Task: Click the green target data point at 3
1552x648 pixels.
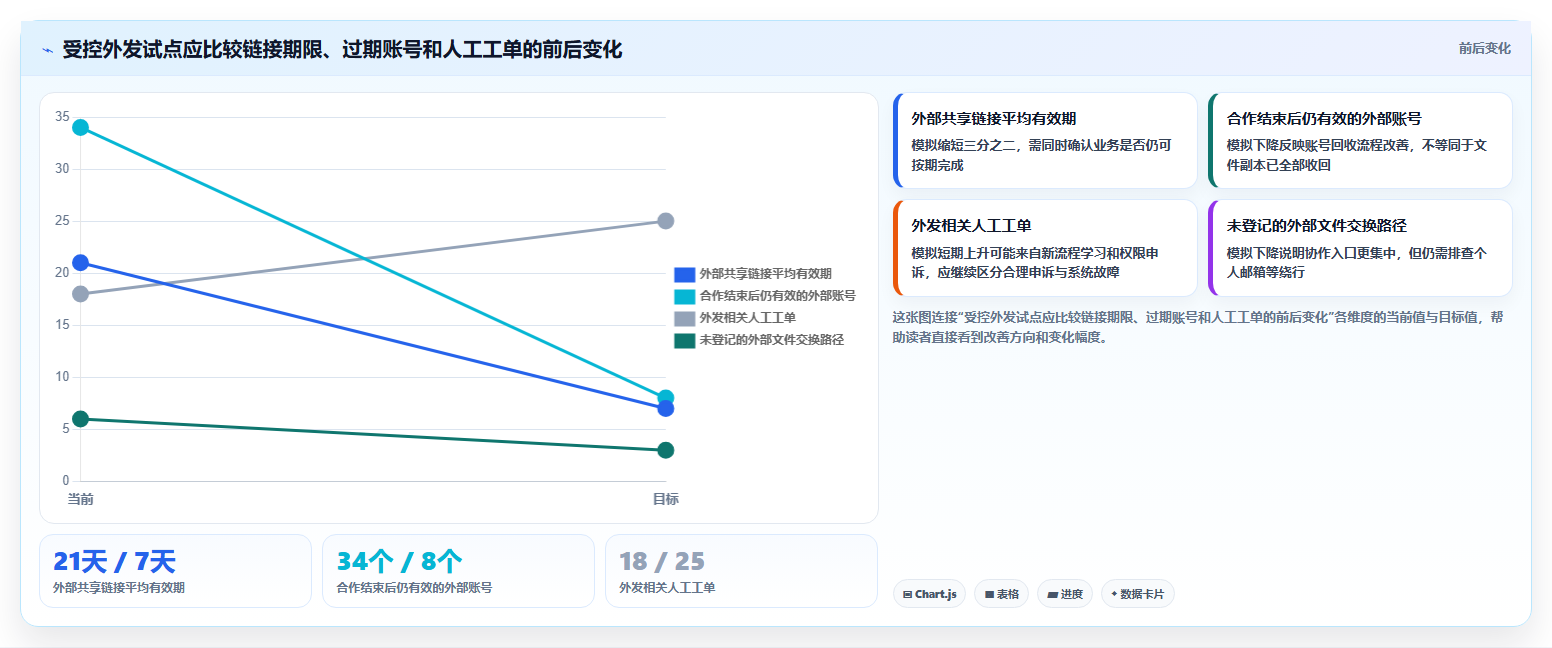Action: click(666, 450)
